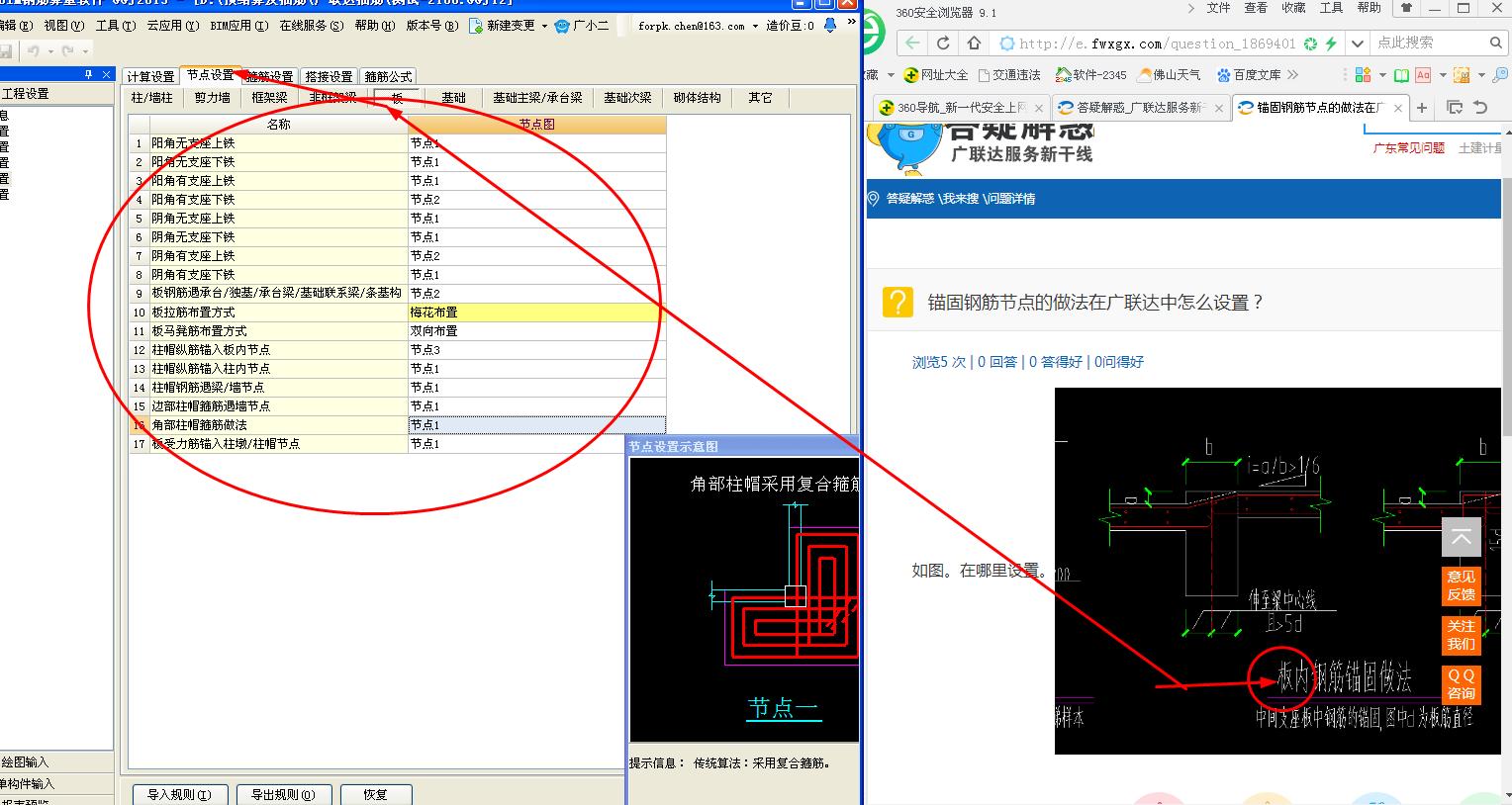This screenshot has width=1512, height=805.
Task: Switch to the 搭接设置 tab
Action: pyautogui.click(x=329, y=76)
